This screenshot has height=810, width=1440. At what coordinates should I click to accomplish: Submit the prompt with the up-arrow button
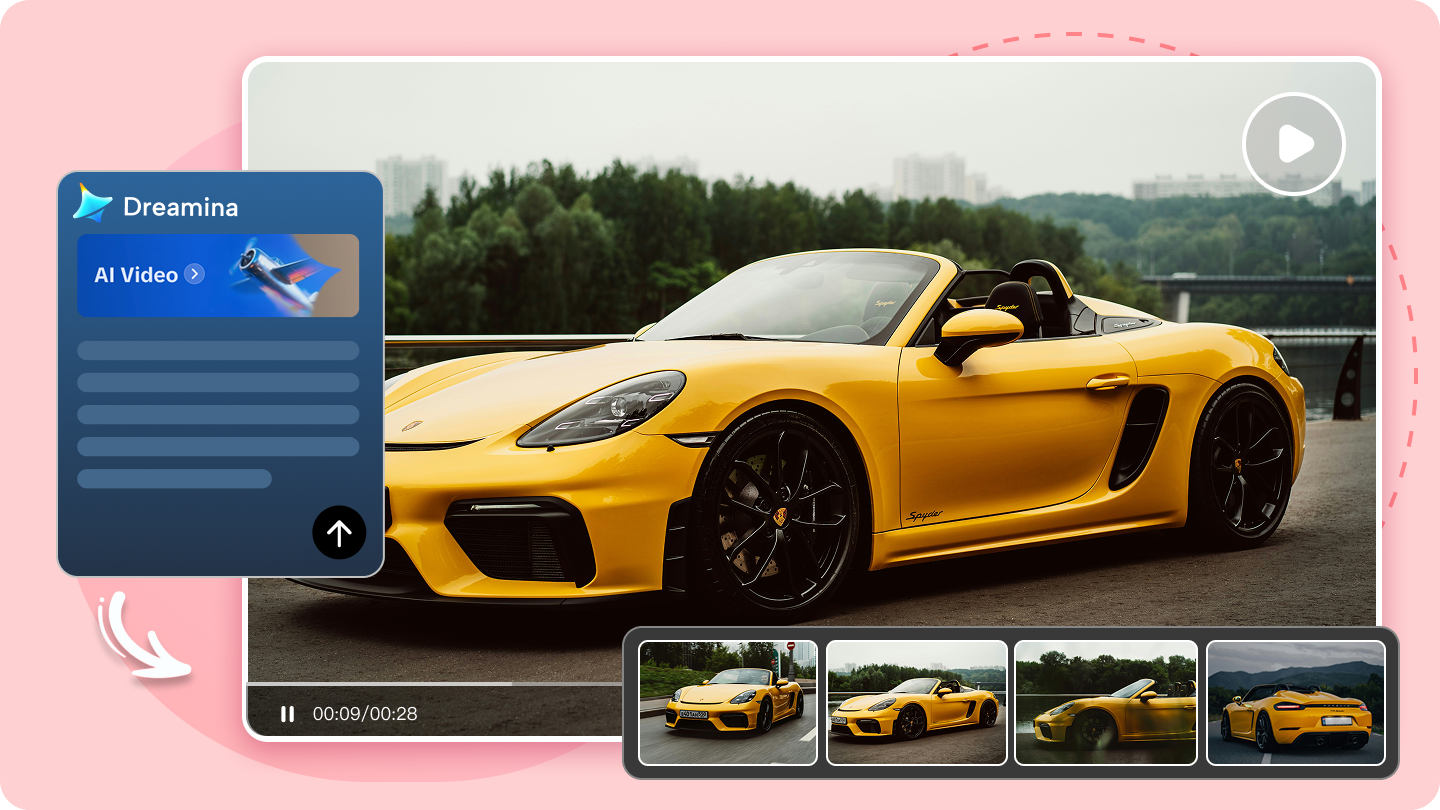tap(339, 532)
